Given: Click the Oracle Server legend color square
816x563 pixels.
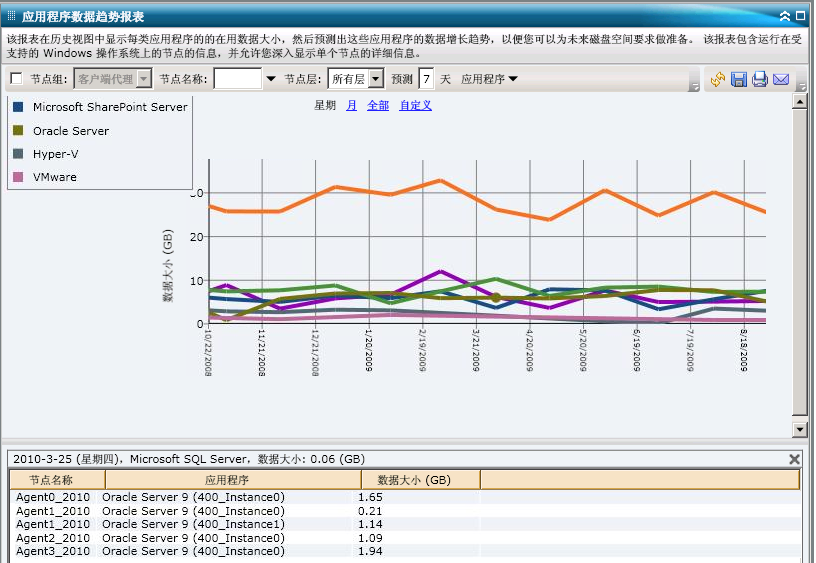Looking at the screenshot, I should [x=18, y=131].
